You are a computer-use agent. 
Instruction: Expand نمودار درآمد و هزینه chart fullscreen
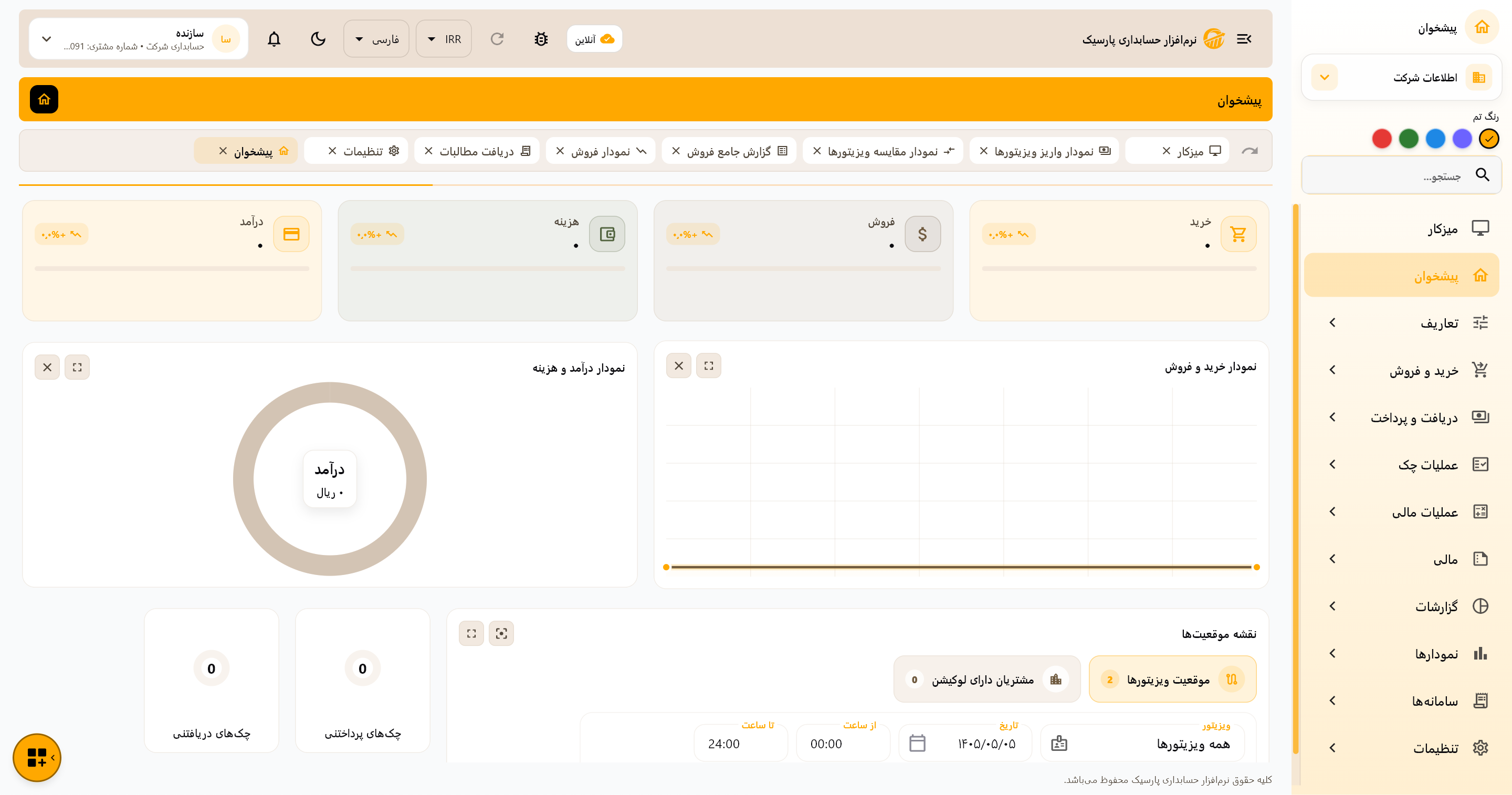77,367
